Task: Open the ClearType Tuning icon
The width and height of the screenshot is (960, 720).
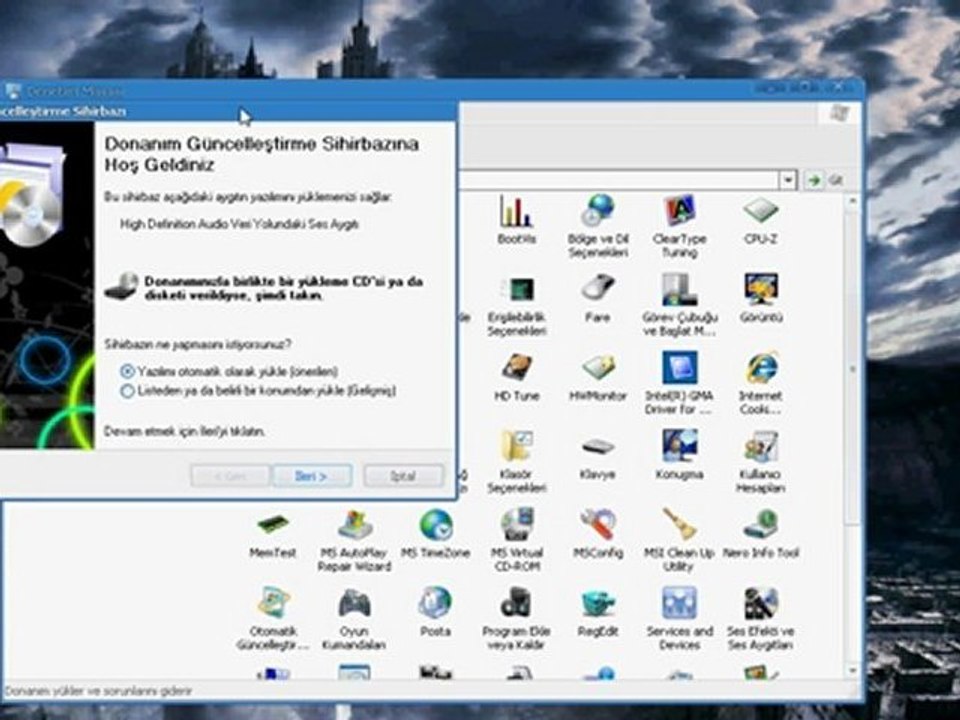Action: click(680, 212)
